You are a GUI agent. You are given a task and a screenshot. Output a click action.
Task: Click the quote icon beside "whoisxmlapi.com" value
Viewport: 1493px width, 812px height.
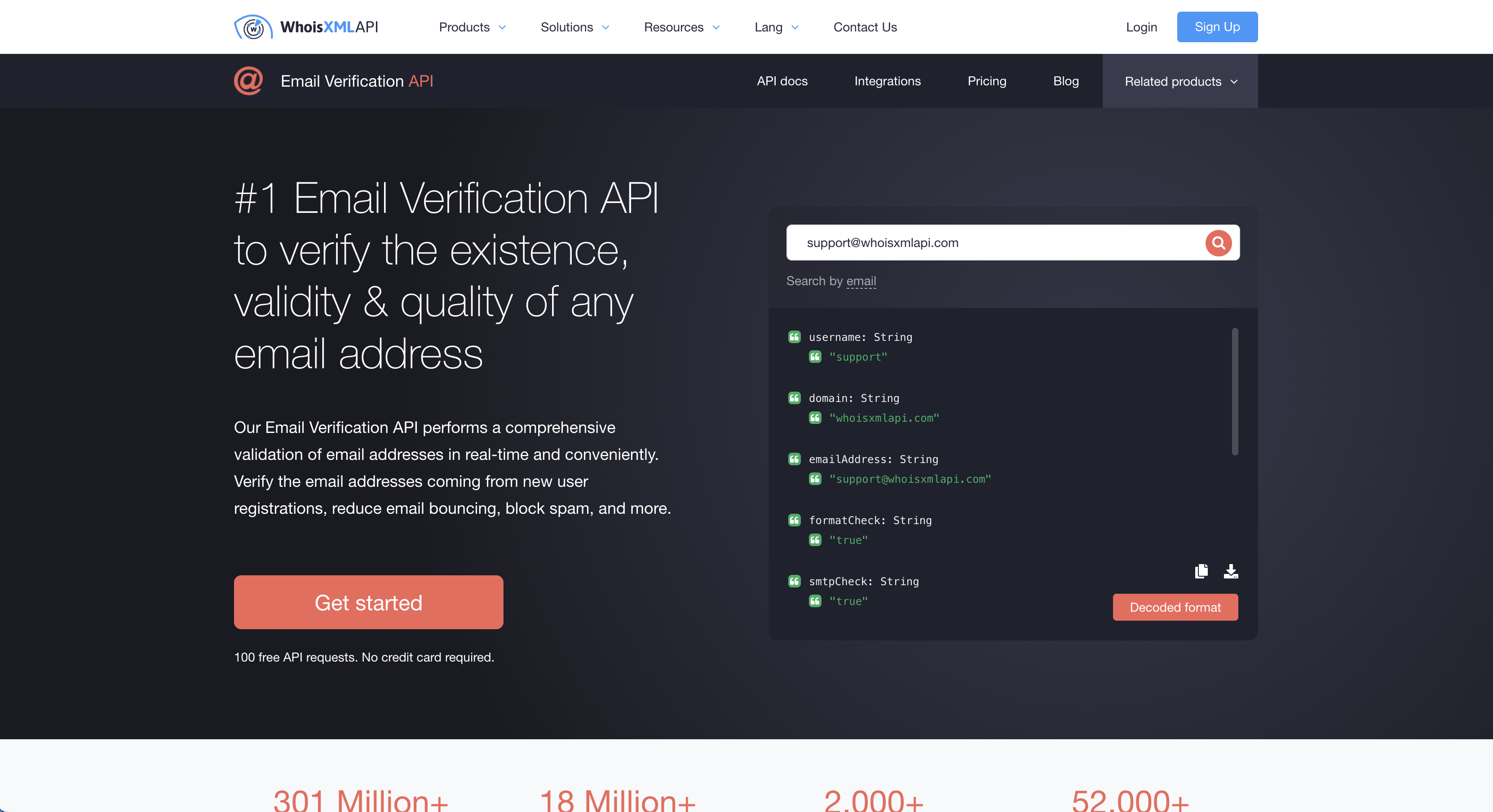tap(815, 417)
